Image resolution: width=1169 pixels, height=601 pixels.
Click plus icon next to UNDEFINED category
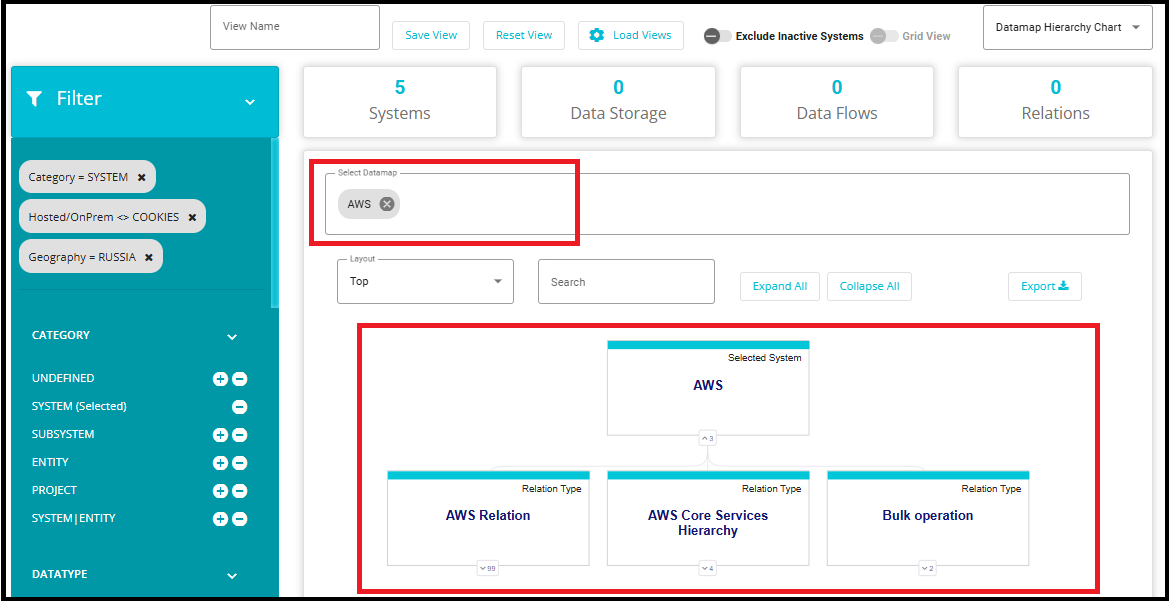pos(220,379)
